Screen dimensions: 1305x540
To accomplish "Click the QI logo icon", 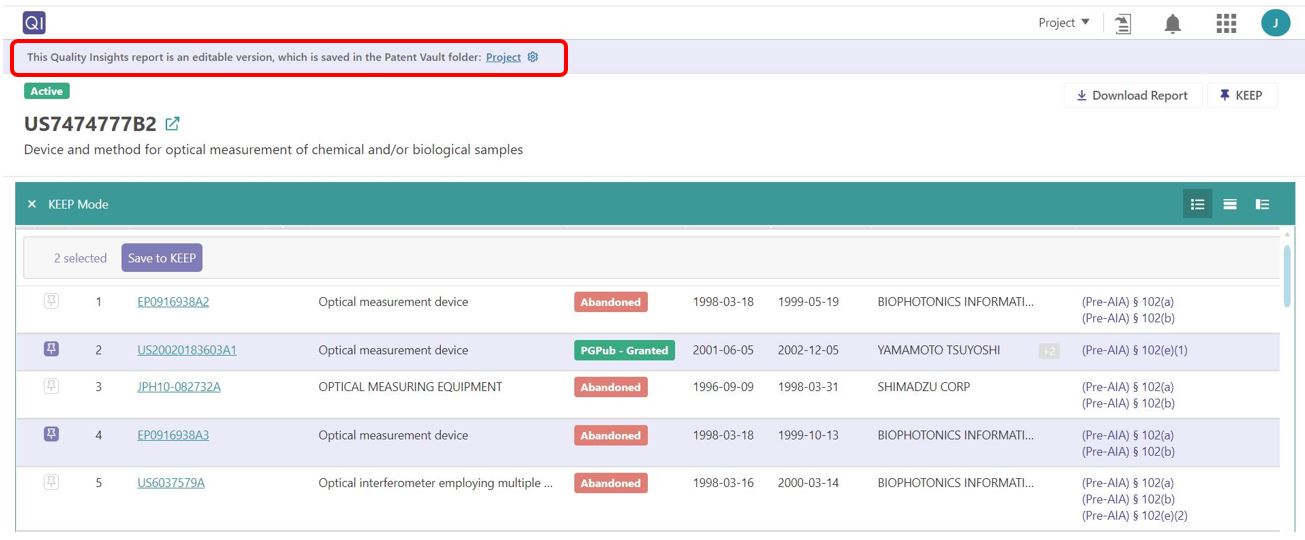I will click(34, 21).
